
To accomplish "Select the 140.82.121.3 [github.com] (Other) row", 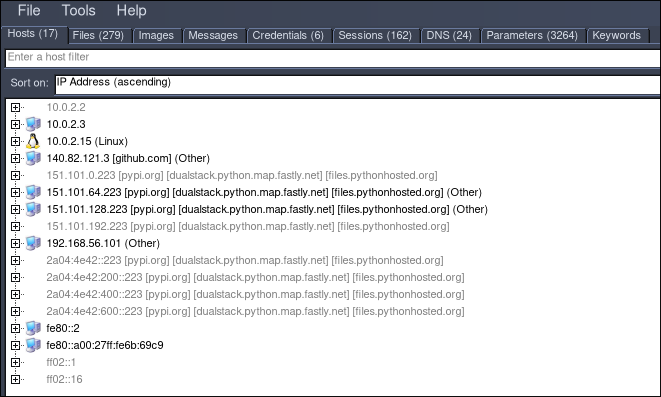I will point(128,158).
